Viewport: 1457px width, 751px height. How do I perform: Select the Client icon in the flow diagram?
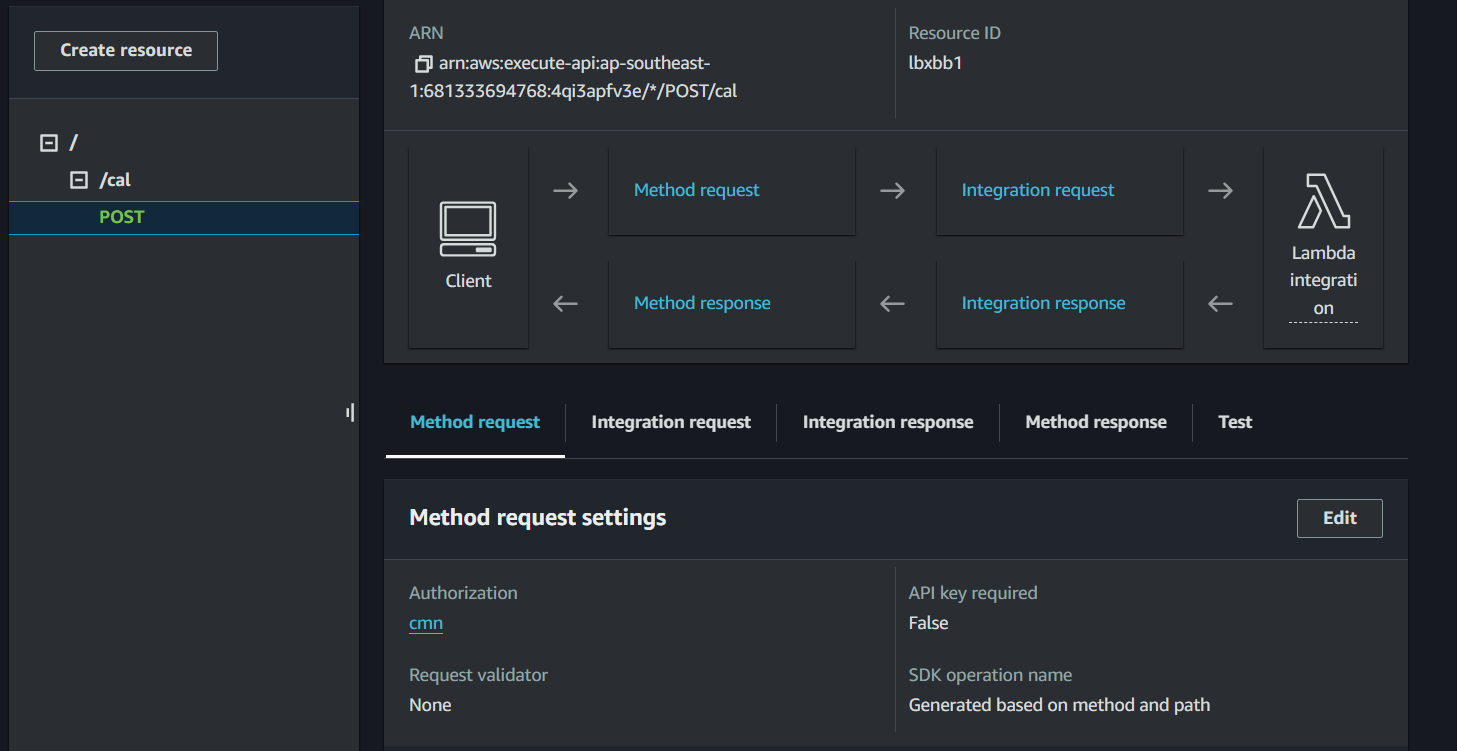[468, 230]
